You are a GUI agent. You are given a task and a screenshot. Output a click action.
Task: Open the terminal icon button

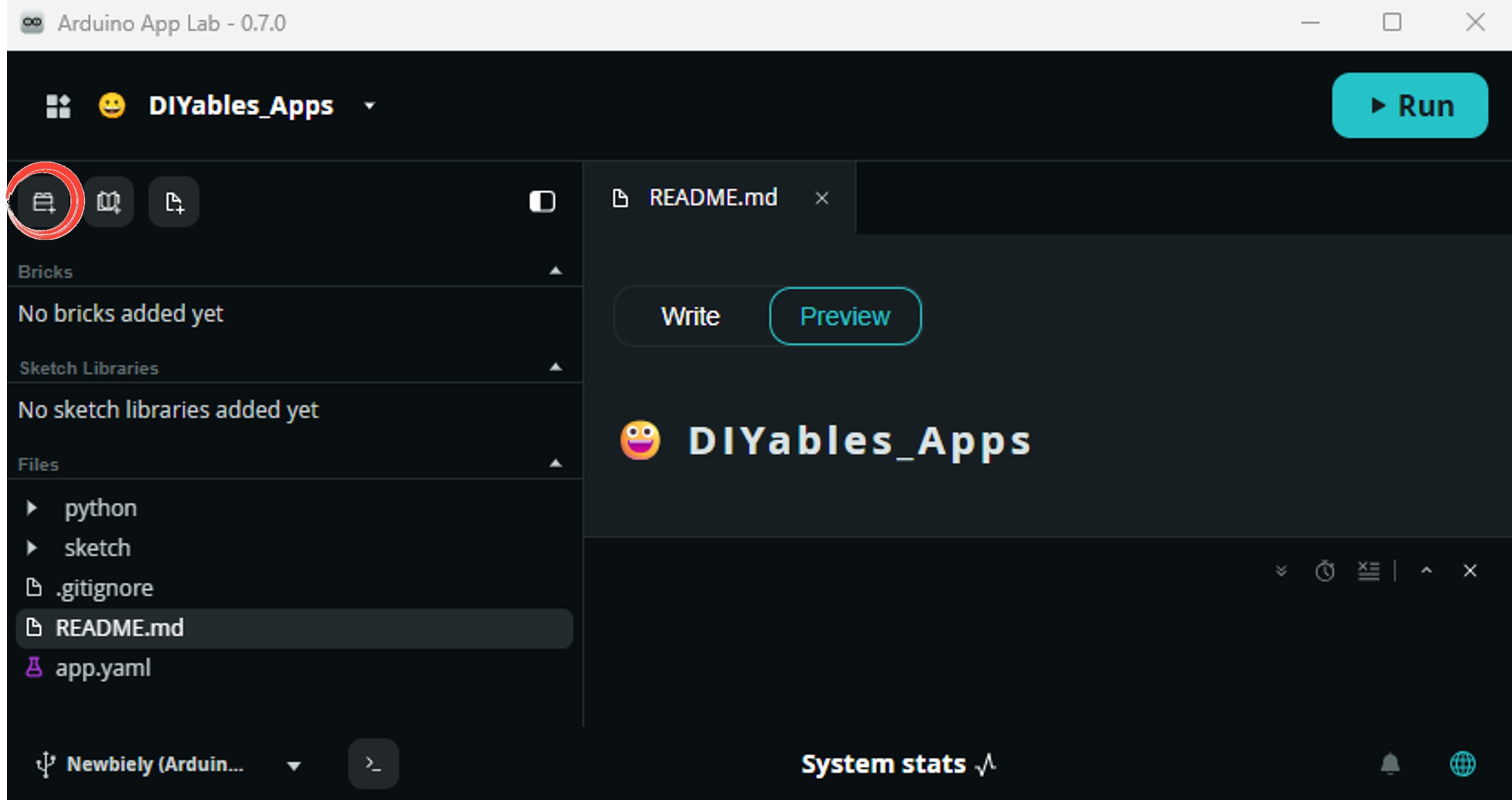coord(373,764)
